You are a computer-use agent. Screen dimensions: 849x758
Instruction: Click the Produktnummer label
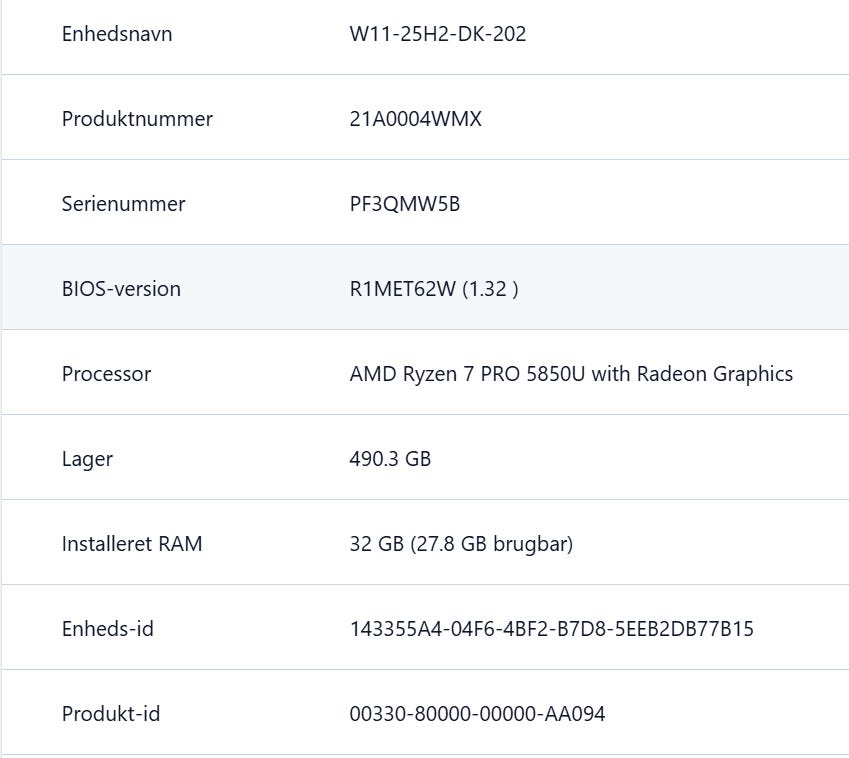click(x=137, y=119)
